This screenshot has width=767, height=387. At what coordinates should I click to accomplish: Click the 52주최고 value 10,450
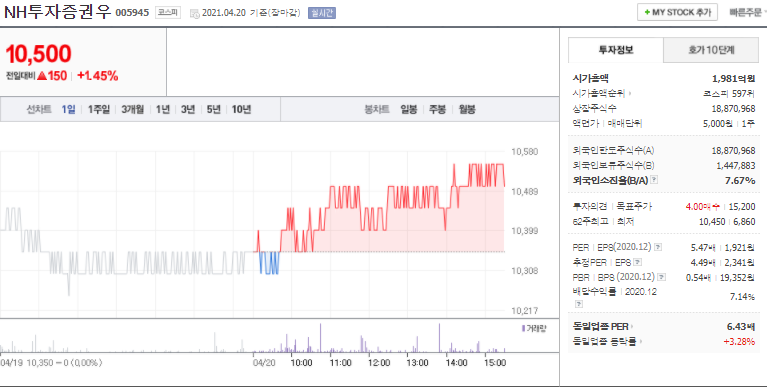(x=712, y=222)
